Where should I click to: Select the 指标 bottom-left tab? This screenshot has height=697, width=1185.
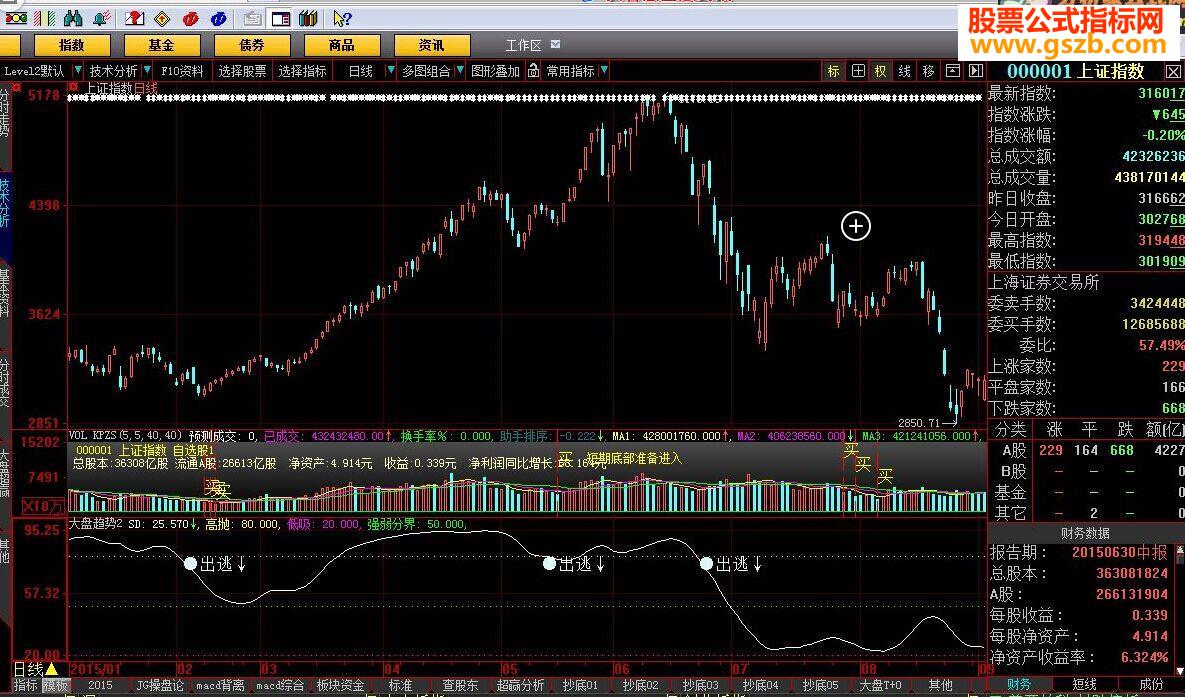coord(25,685)
